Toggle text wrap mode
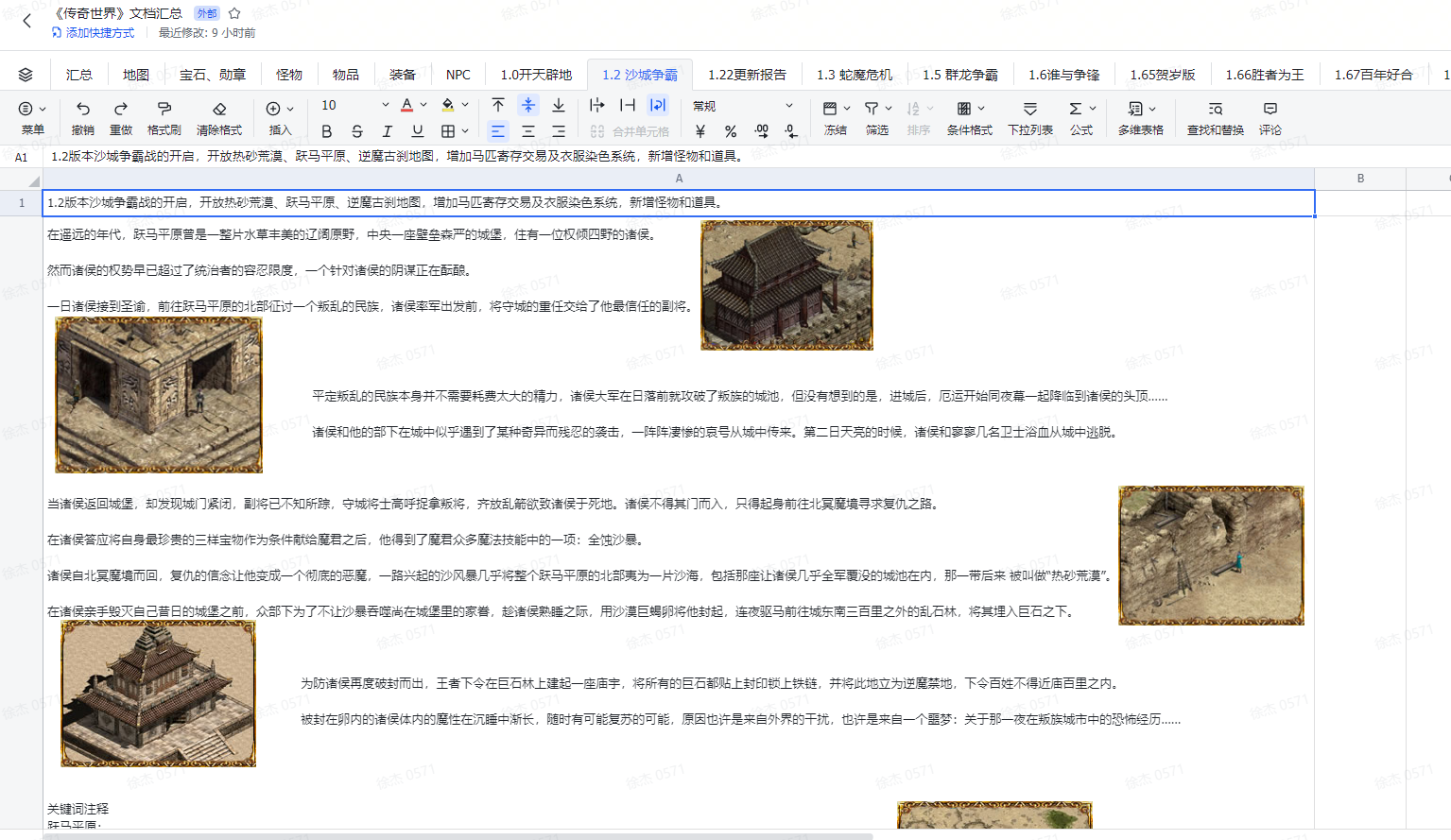The width and height of the screenshot is (1451, 840). (658, 105)
